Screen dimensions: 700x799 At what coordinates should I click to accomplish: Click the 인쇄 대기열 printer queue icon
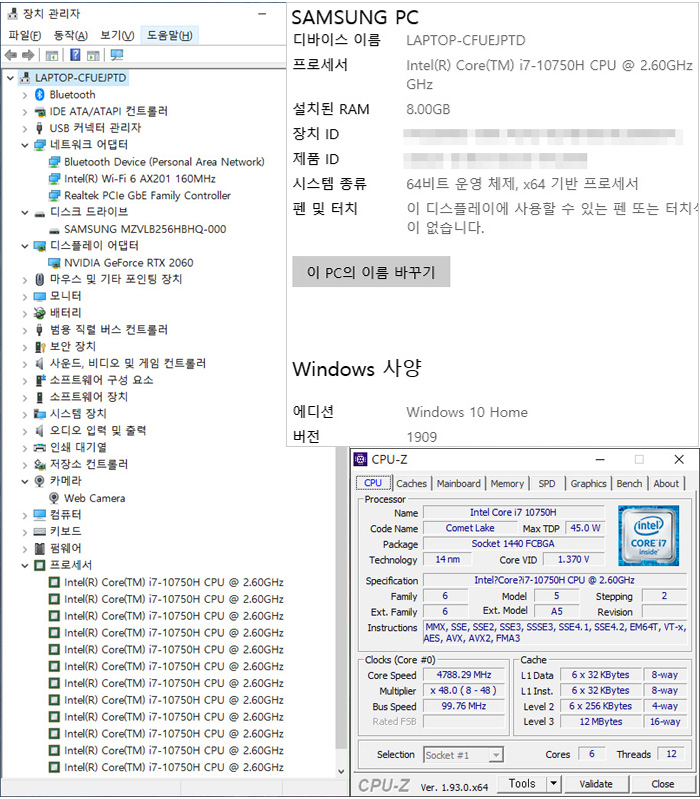(40, 447)
